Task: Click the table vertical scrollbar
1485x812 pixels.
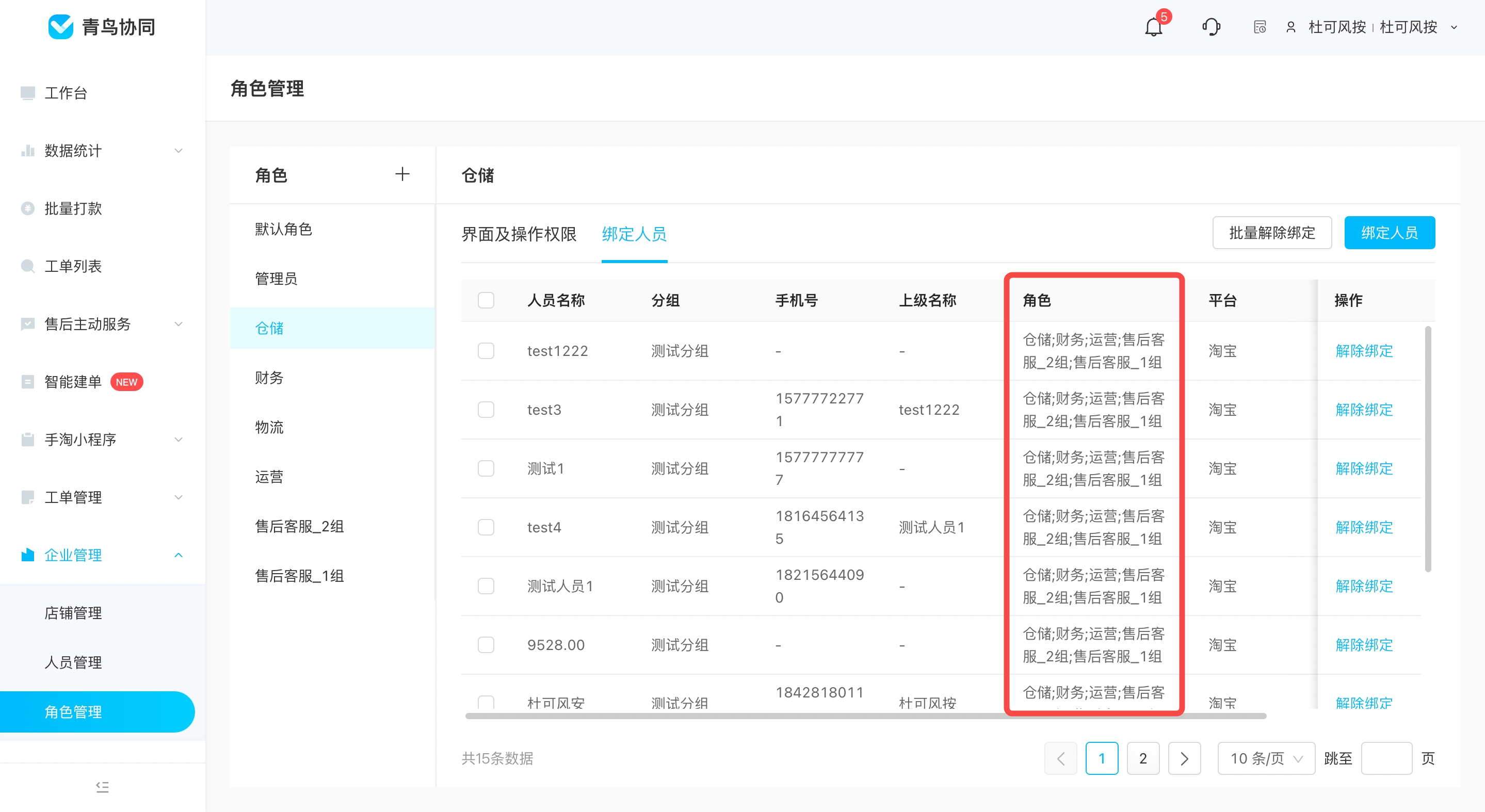Action: (1427, 449)
